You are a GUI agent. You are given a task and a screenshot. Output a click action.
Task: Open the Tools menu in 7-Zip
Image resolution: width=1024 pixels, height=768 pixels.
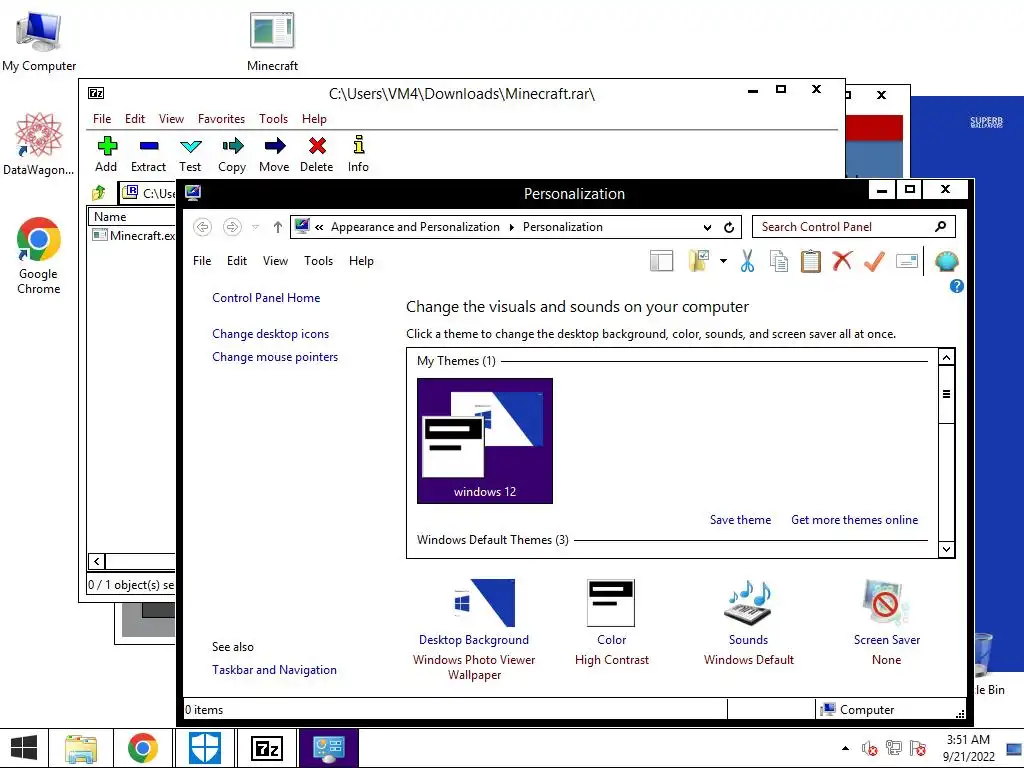(x=273, y=119)
